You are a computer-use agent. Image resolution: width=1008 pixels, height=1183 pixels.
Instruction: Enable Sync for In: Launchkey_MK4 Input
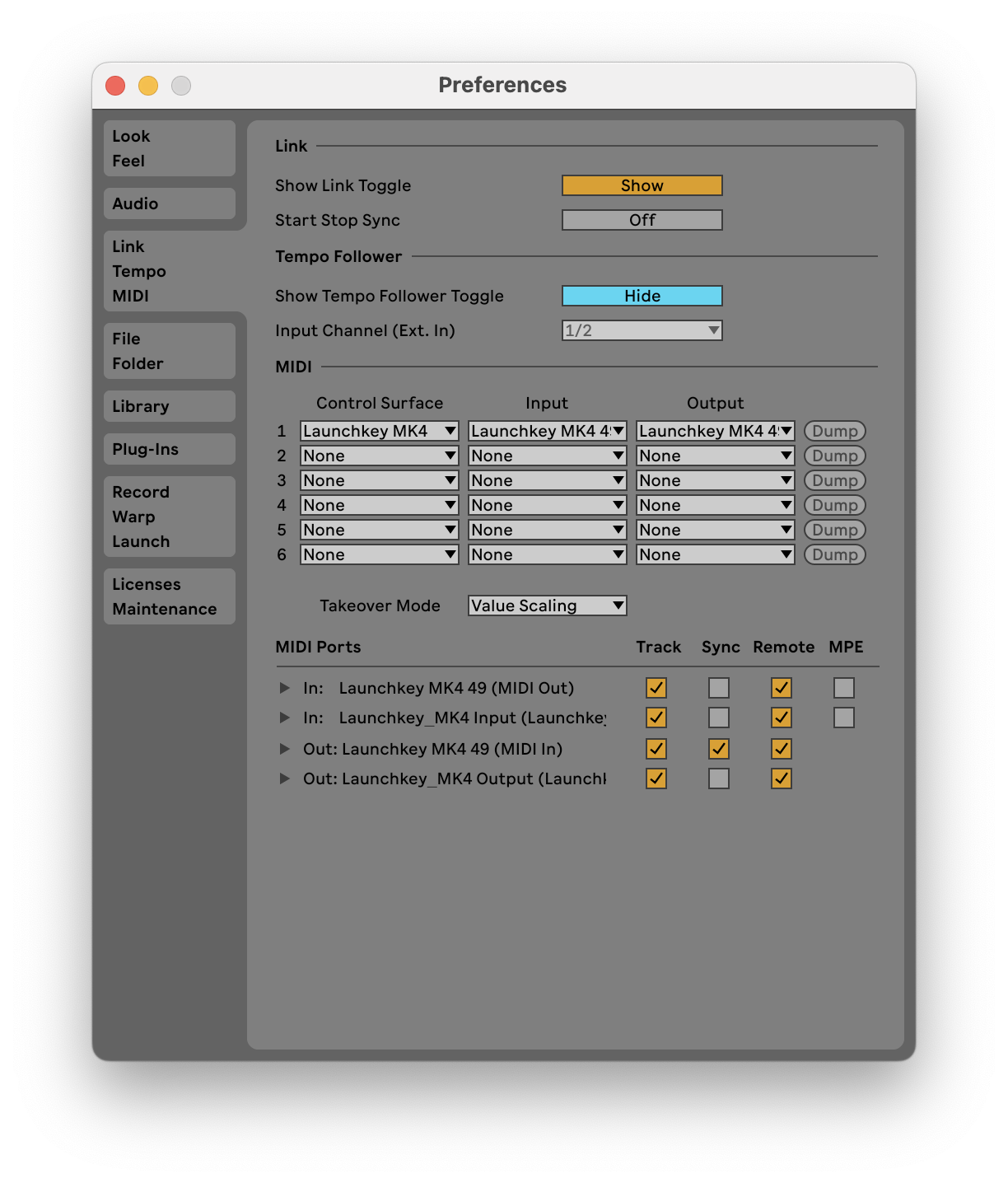pos(719,718)
